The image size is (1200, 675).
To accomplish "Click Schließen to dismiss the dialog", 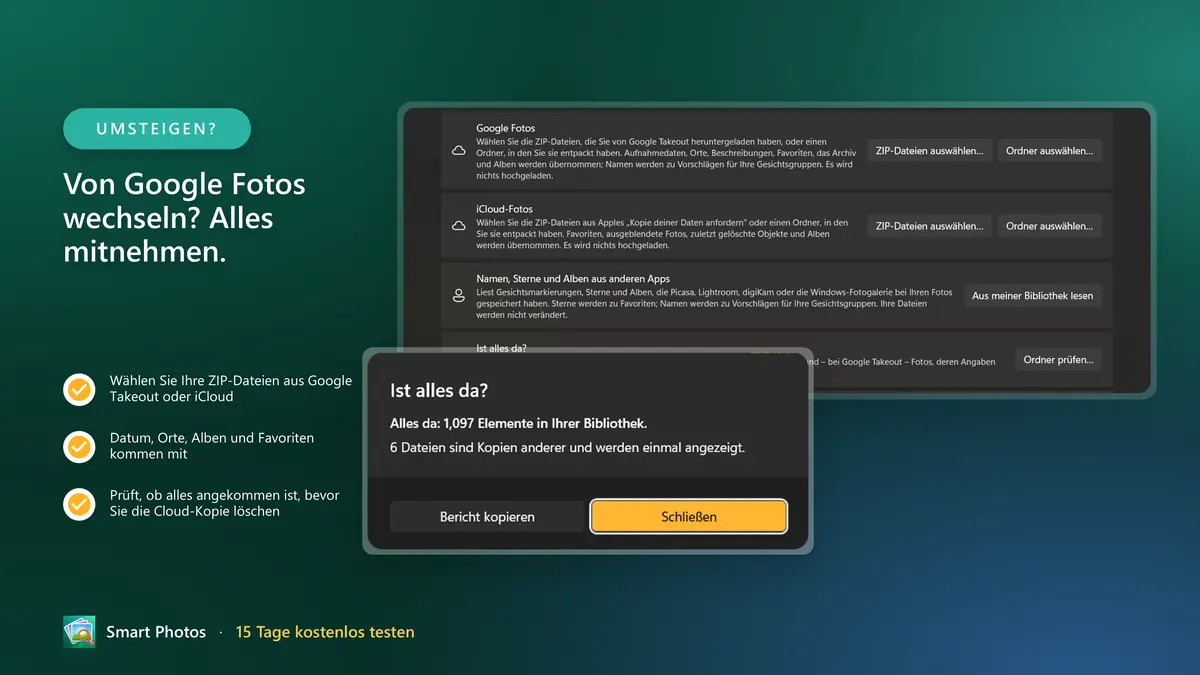I will (x=689, y=517).
